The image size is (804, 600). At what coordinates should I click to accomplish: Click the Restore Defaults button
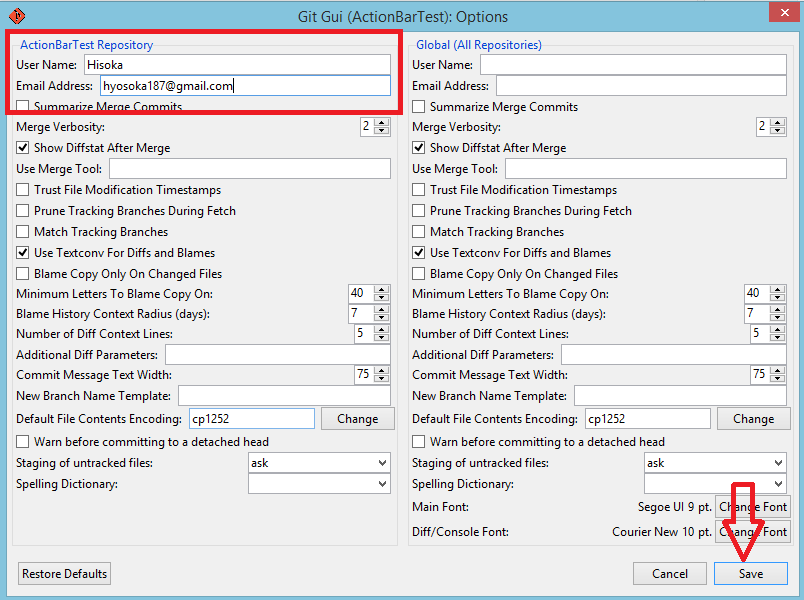(65, 573)
